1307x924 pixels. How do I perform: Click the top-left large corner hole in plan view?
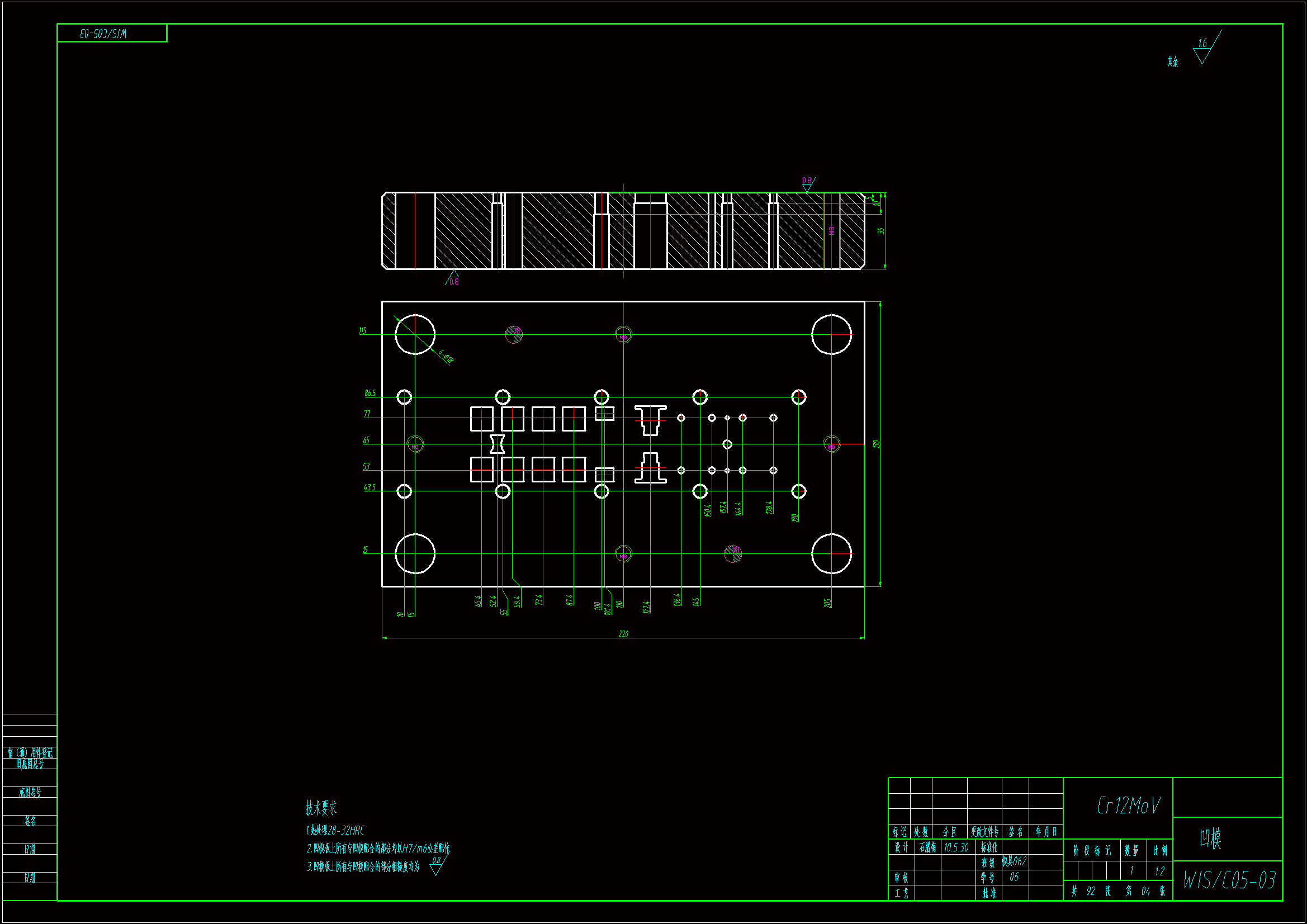pyautogui.click(x=415, y=334)
